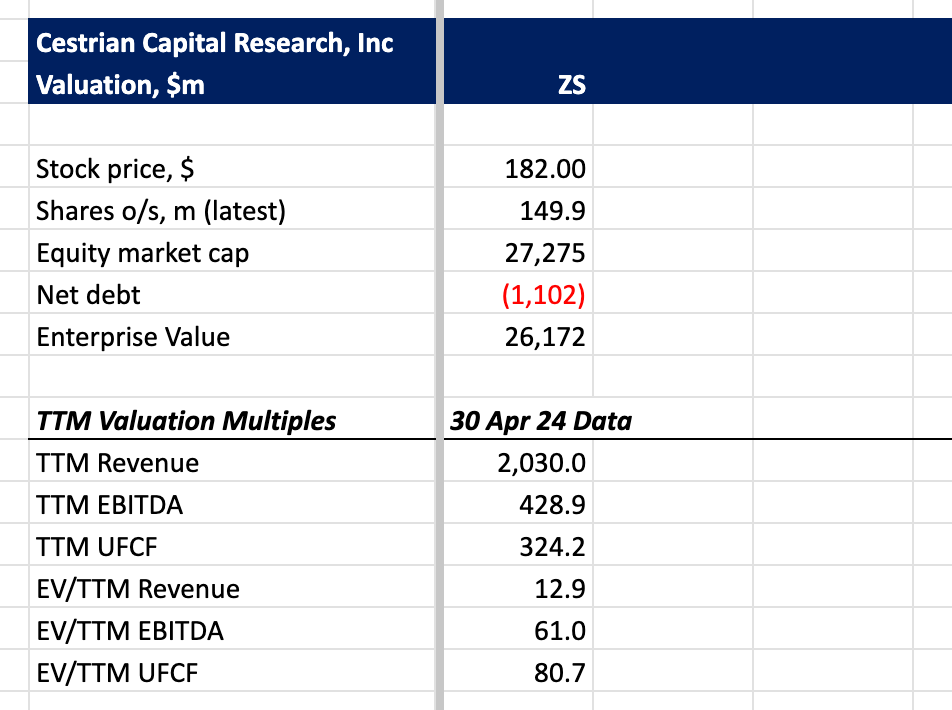
Task: Click 'TTM Valuation Multiples' section heading
Action: click(186, 421)
